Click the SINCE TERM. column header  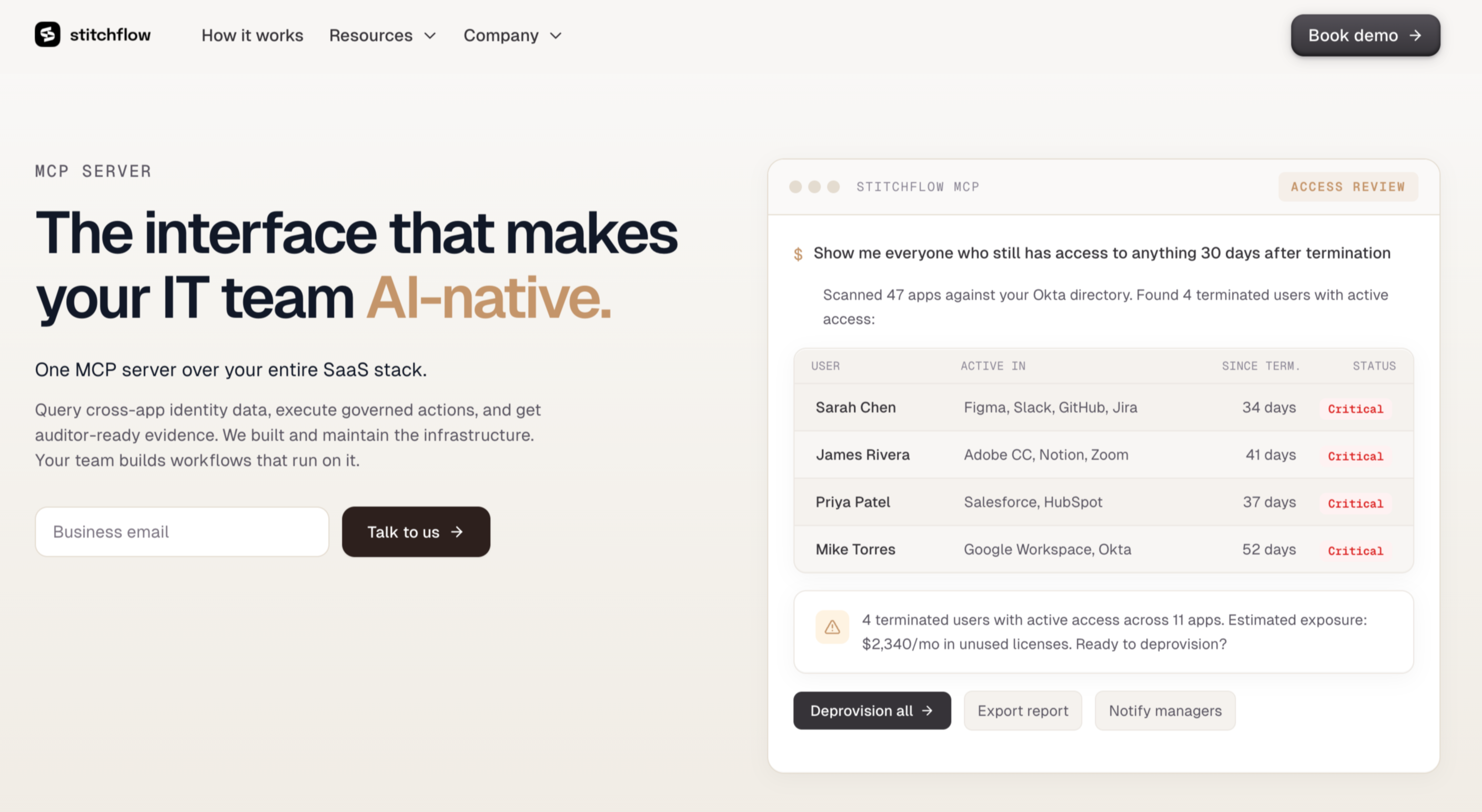[1261, 366]
